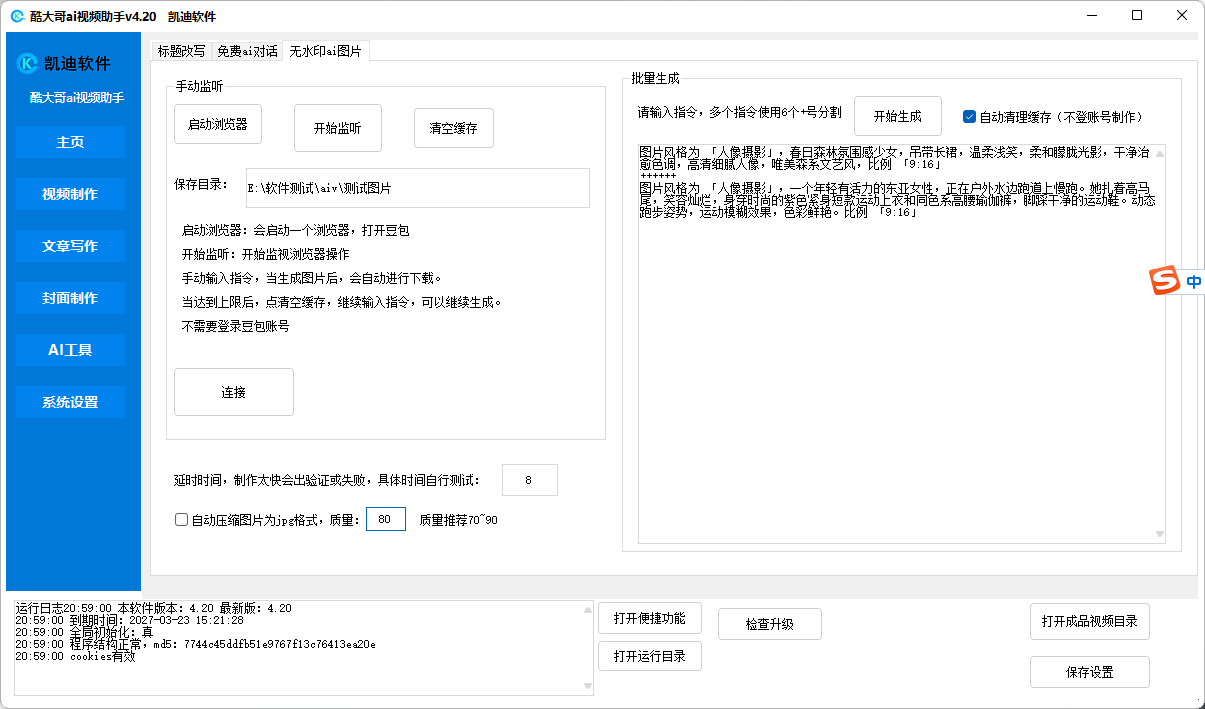Screen dimensions: 1205x709
Task: Click 清空缓存 to clear cache
Action: pyautogui.click(x=453, y=128)
